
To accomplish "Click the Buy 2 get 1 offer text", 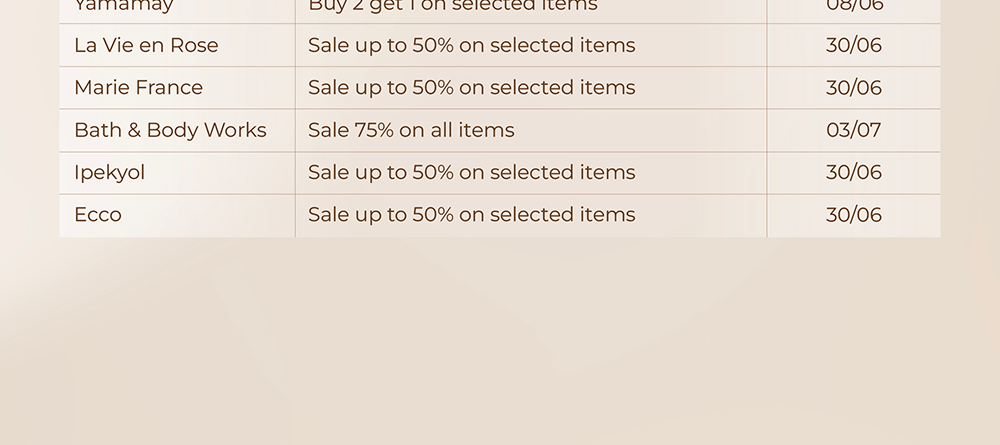I will point(453,6).
